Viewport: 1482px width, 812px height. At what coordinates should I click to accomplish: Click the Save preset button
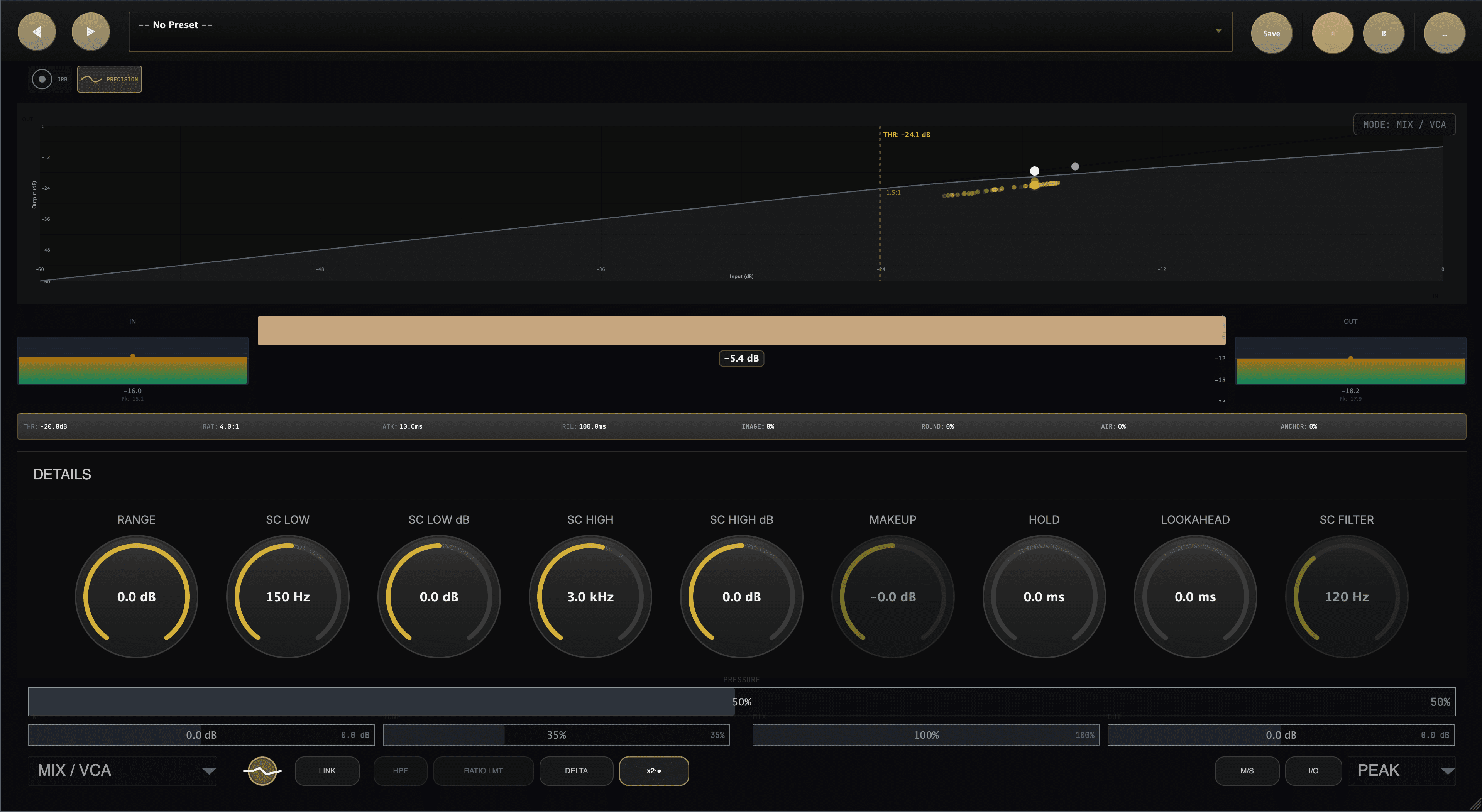(x=1271, y=33)
